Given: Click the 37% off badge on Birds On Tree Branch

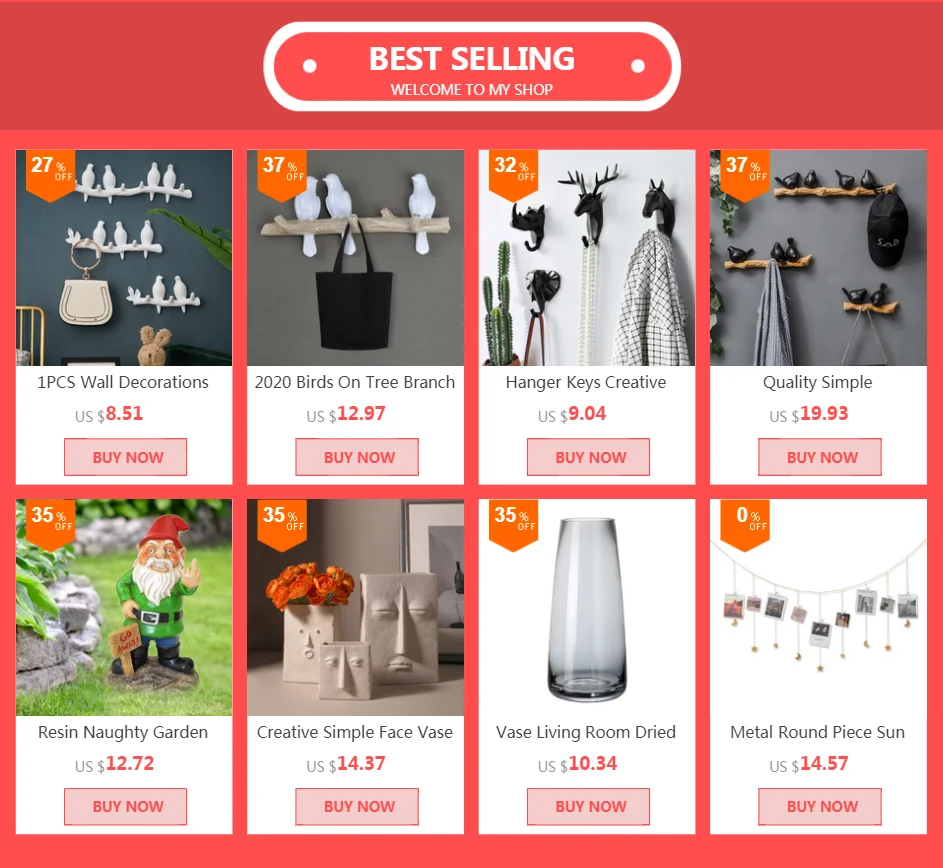Looking at the screenshot, I should (x=282, y=175).
